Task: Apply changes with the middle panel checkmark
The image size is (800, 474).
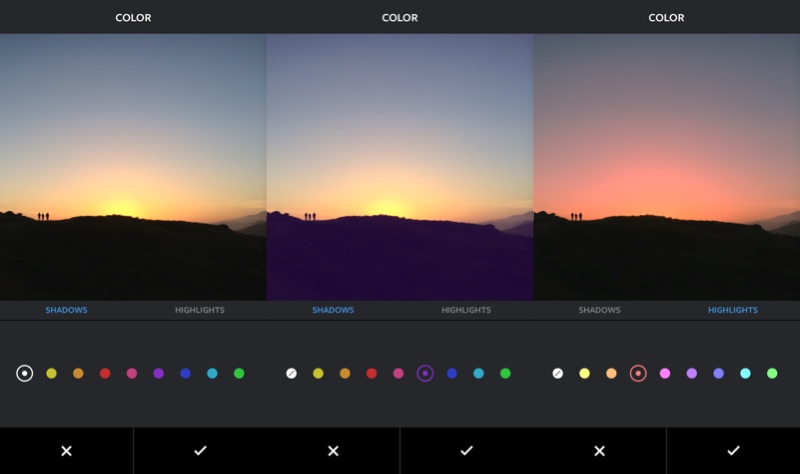Action: click(466, 451)
